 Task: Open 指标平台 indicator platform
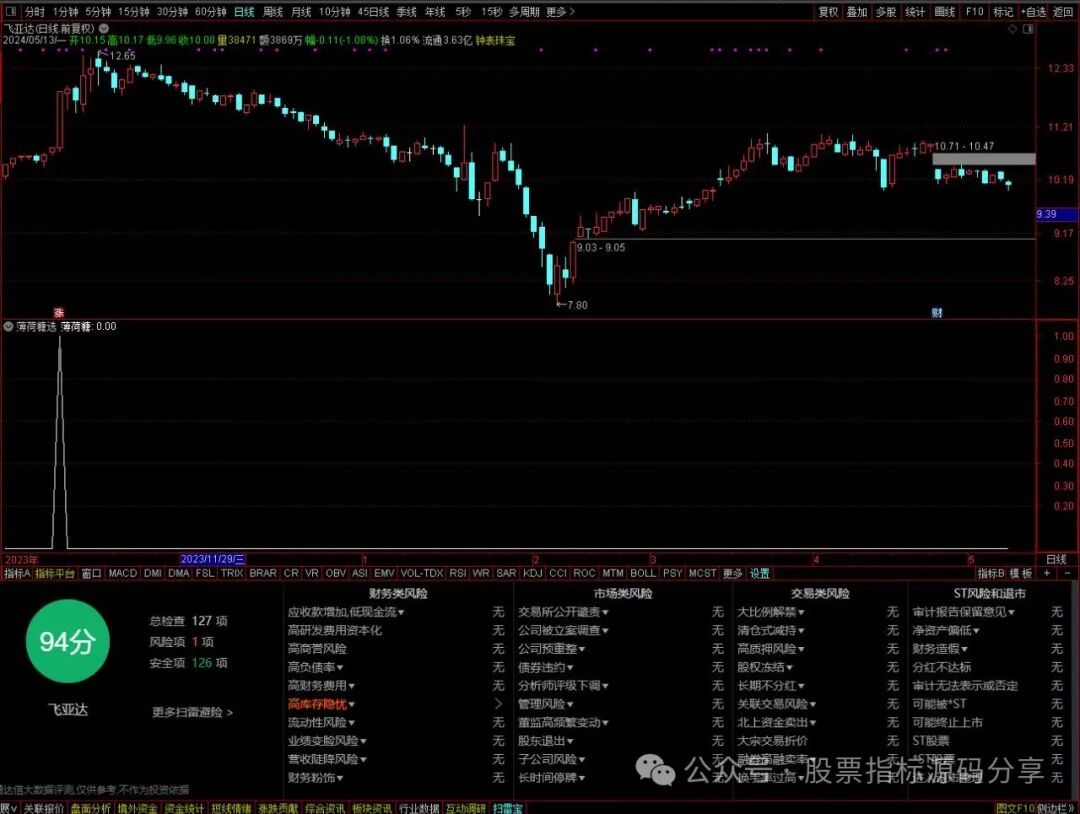pyautogui.click(x=55, y=573)
